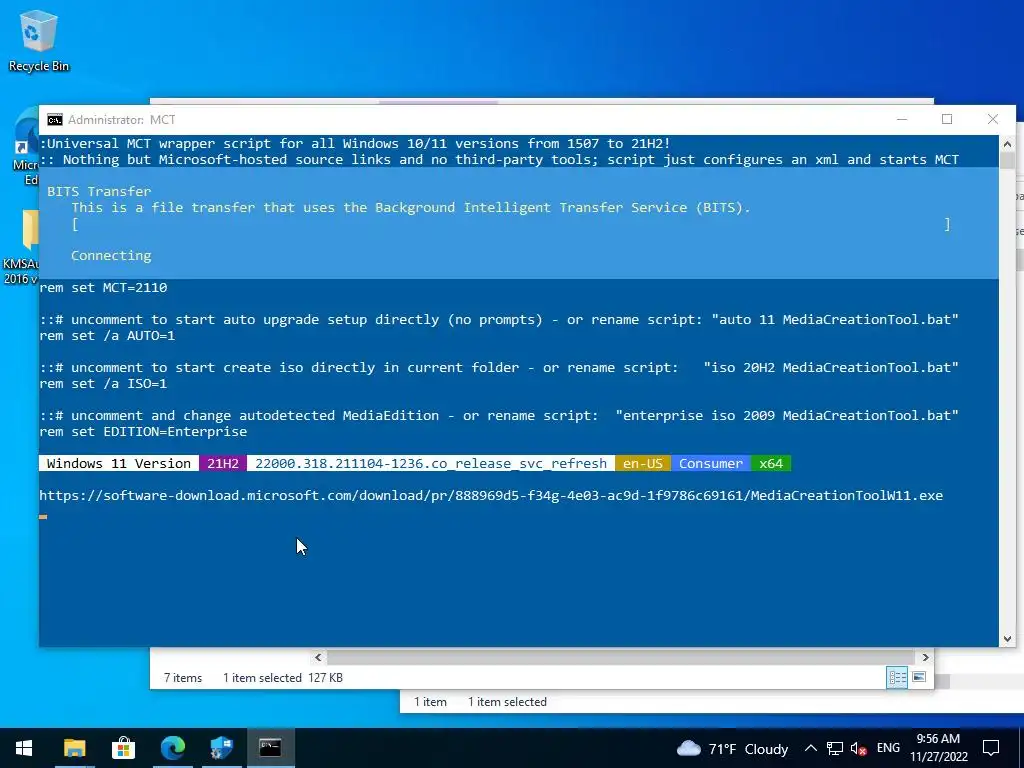This screenshot has height=768, width=1024.
Task: Click the x64 architecture badge
Action: [x=771, y=464]
